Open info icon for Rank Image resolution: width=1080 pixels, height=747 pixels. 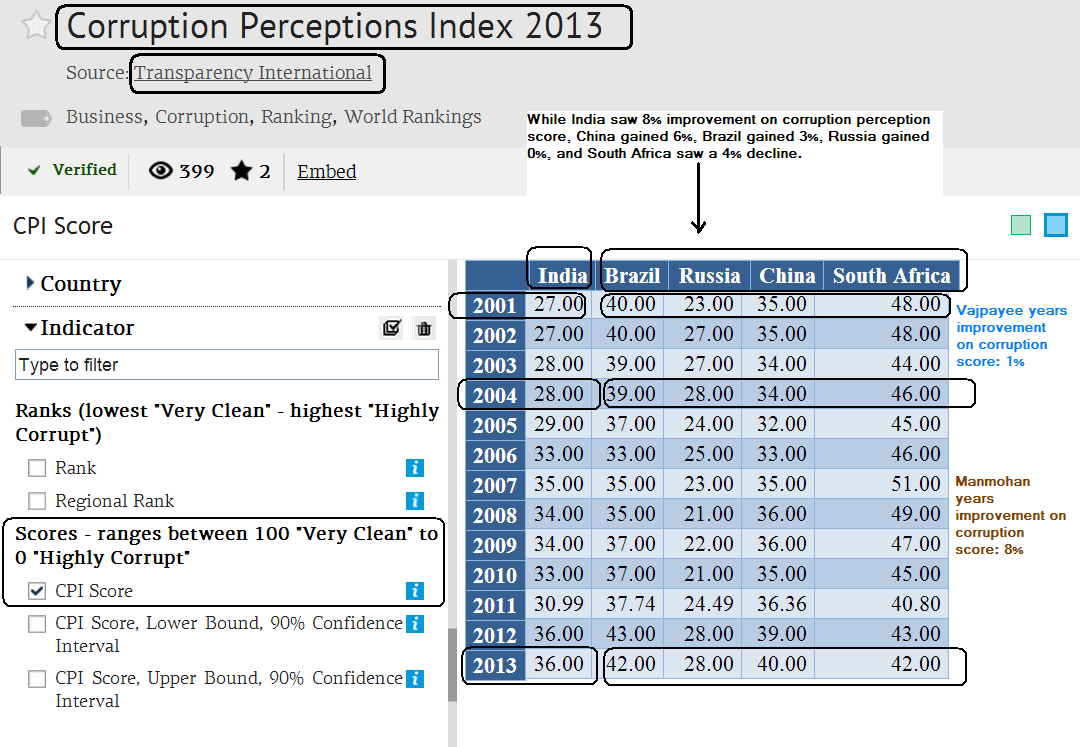pyautogui.click(x=415, y=468)
